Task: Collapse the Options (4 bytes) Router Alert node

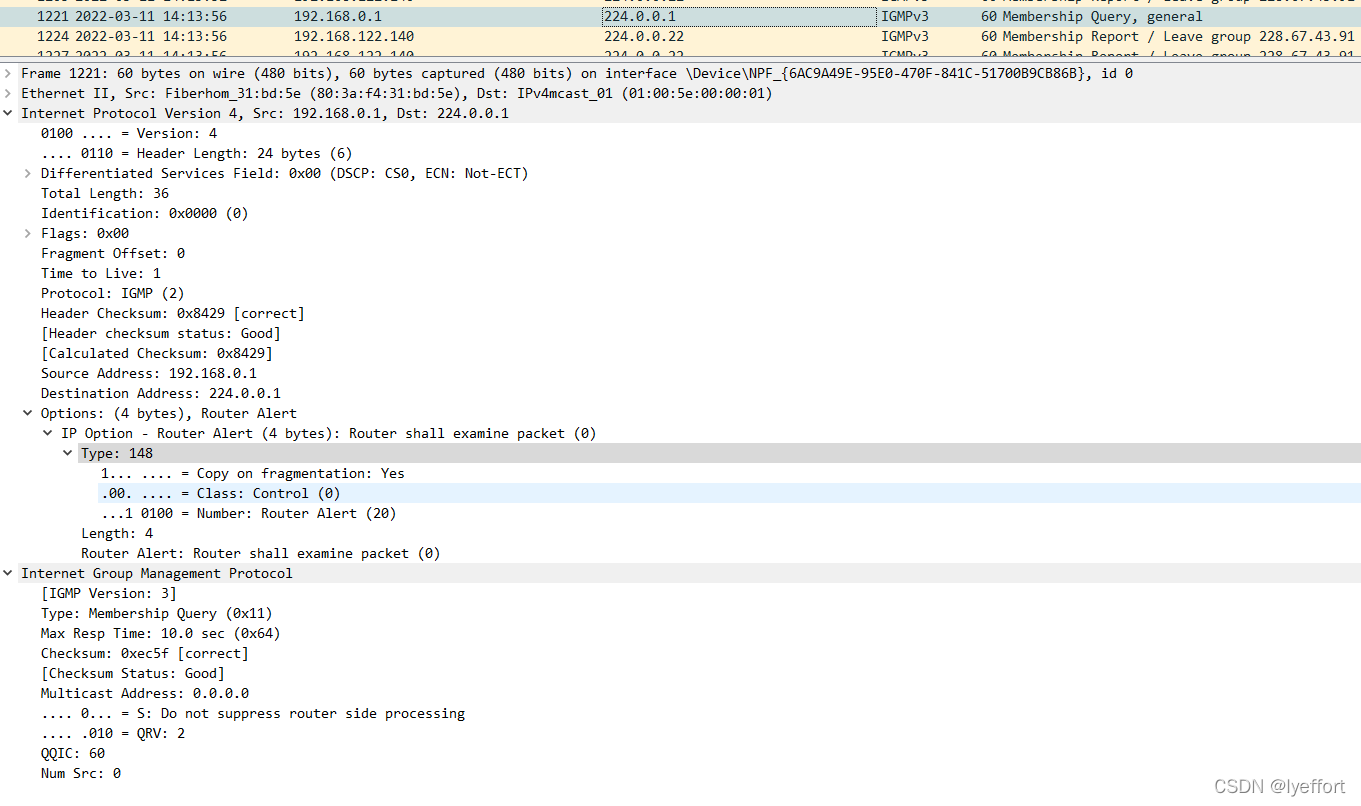Action: click(28, 413)
